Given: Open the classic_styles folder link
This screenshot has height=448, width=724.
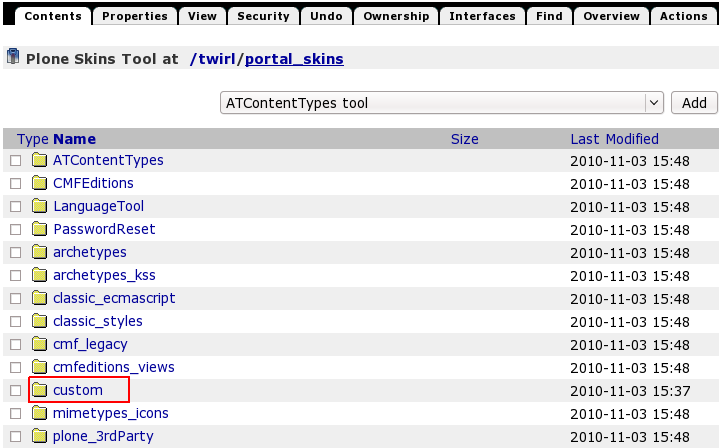Looking at the screenshot, I should pyautogui.click(x=98, y=321).
